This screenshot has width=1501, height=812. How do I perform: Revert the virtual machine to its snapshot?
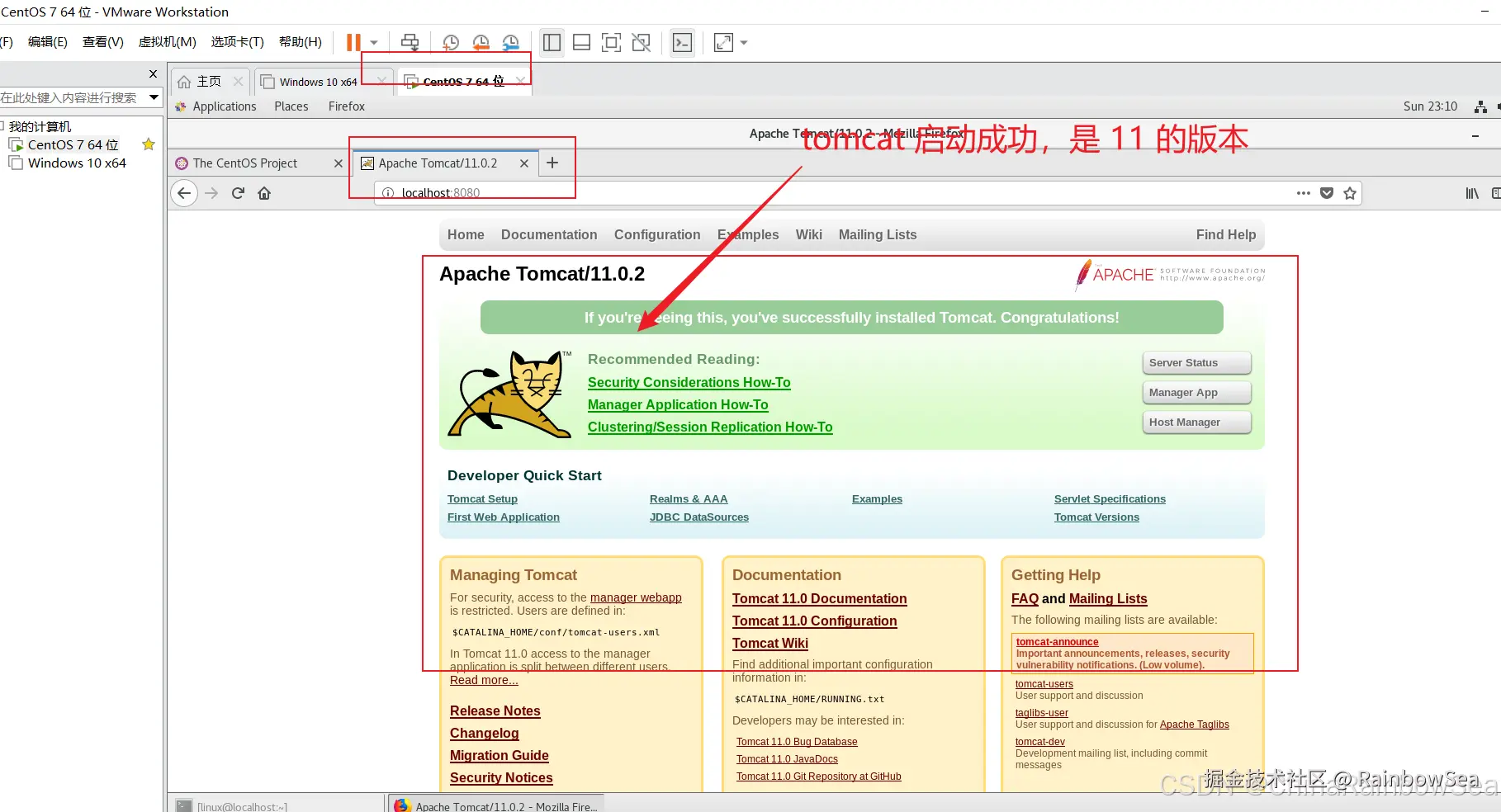pyautogui.click(x=481, y=43)
